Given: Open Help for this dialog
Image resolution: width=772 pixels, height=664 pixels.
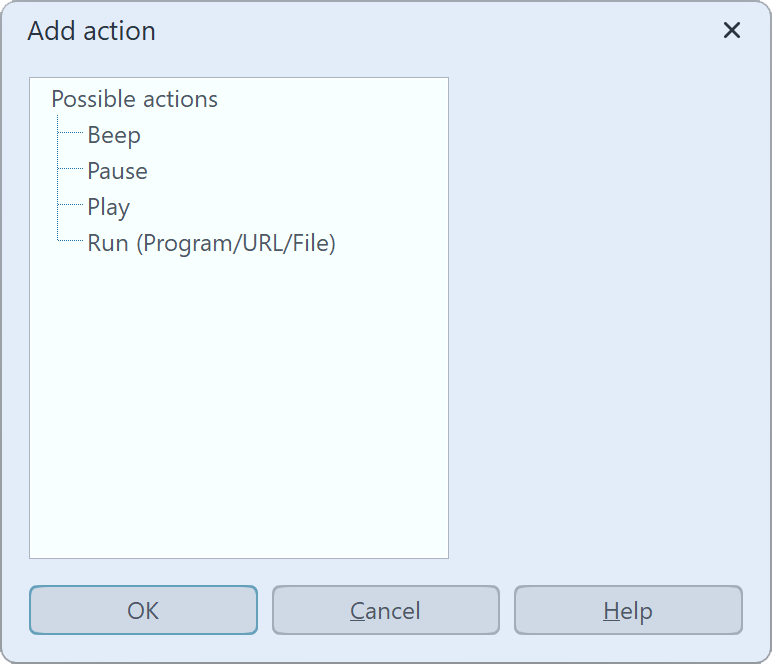Looking at the screenshot, I should [628, 610].
